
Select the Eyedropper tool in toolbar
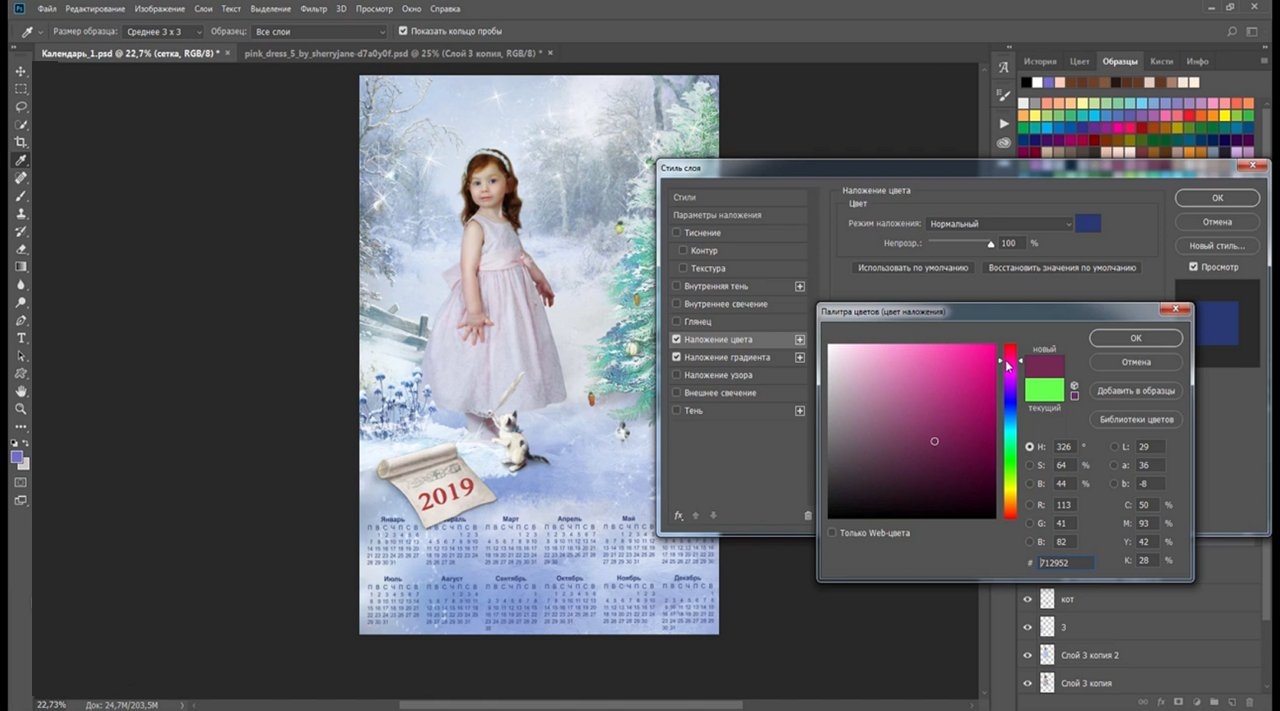[21, 160]
